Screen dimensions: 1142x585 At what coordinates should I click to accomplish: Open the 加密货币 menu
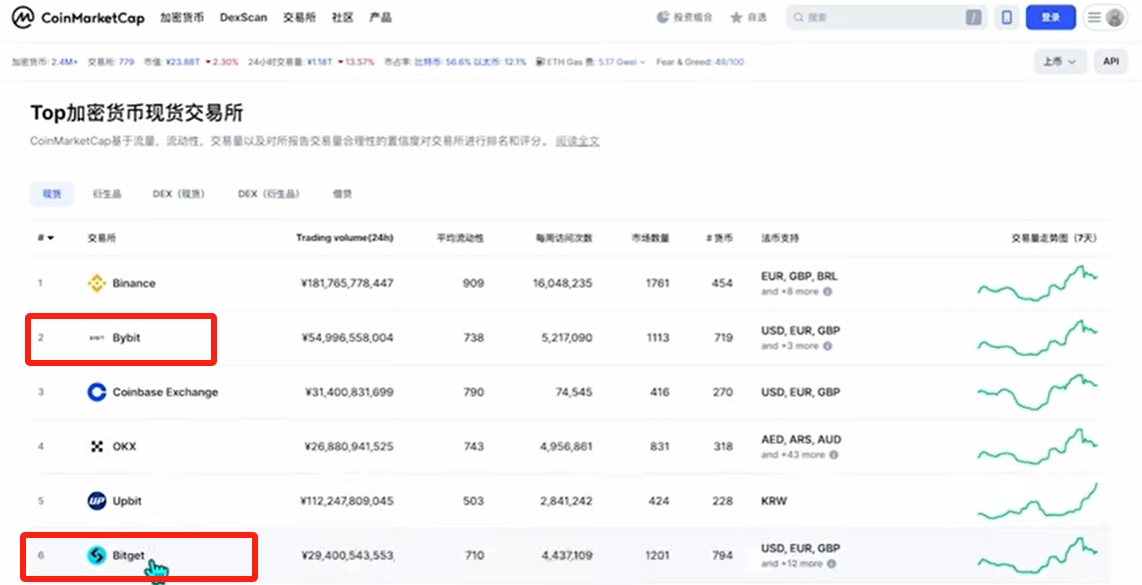(x=182, y=17)
